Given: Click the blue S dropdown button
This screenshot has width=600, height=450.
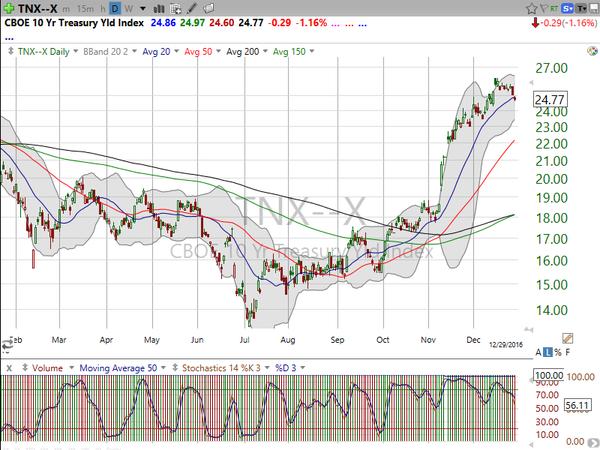Looking at the screenshot, I should coord(567,8).
